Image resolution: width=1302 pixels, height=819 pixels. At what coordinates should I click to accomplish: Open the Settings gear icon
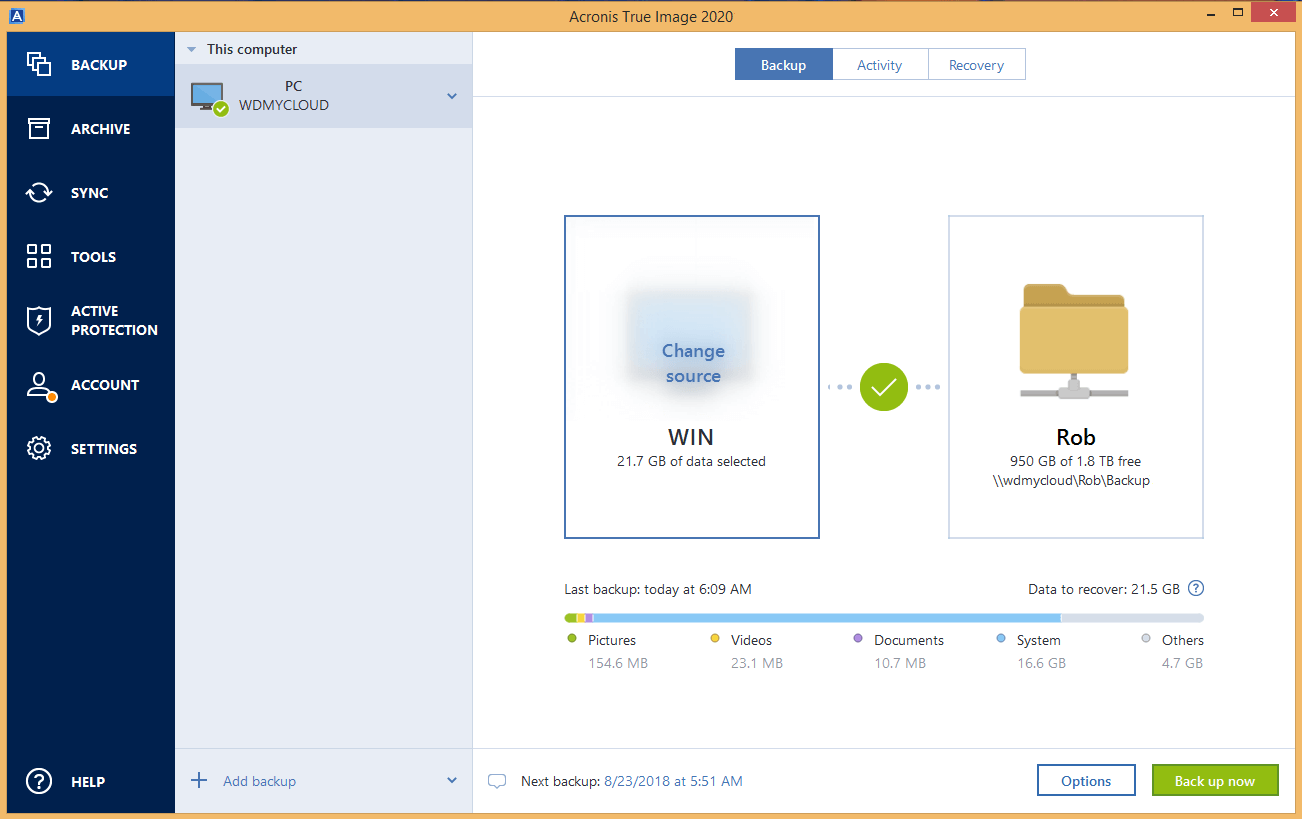tap(39, 448)
